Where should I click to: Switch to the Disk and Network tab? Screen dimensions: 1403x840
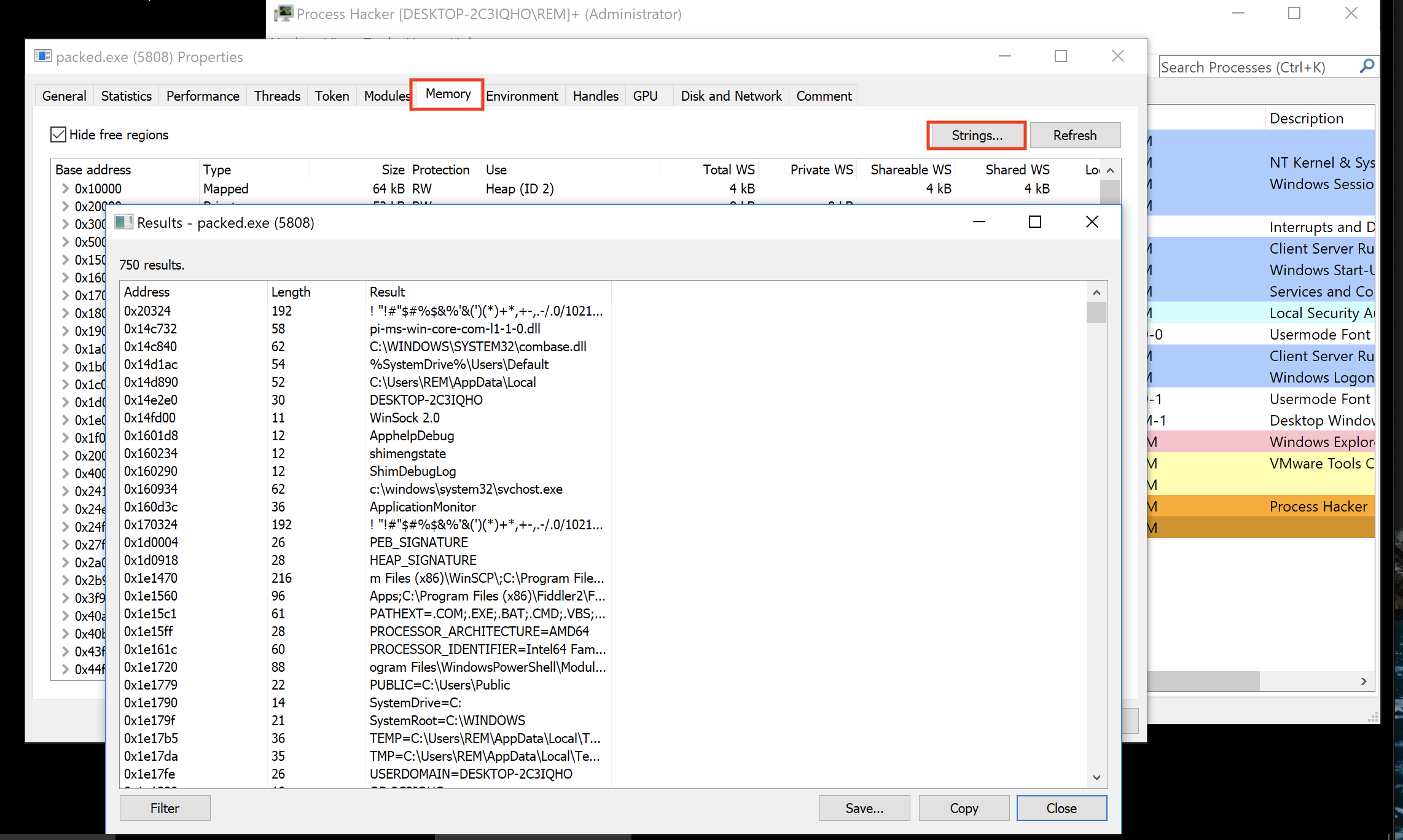[731, 96]
